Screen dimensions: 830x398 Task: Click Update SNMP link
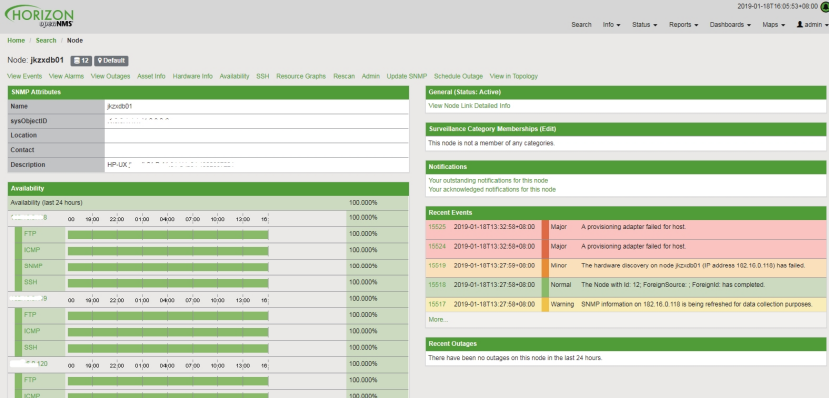(407, 77)
